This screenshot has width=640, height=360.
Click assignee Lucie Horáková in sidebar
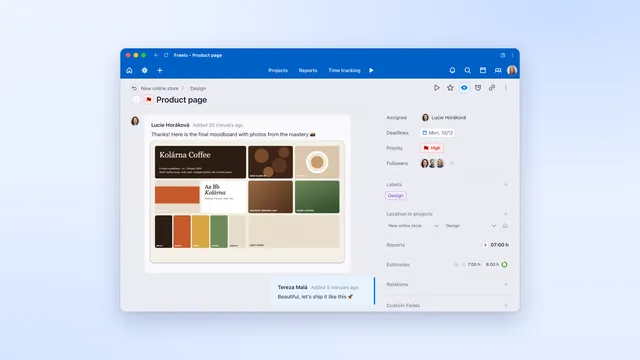(444, 118)
